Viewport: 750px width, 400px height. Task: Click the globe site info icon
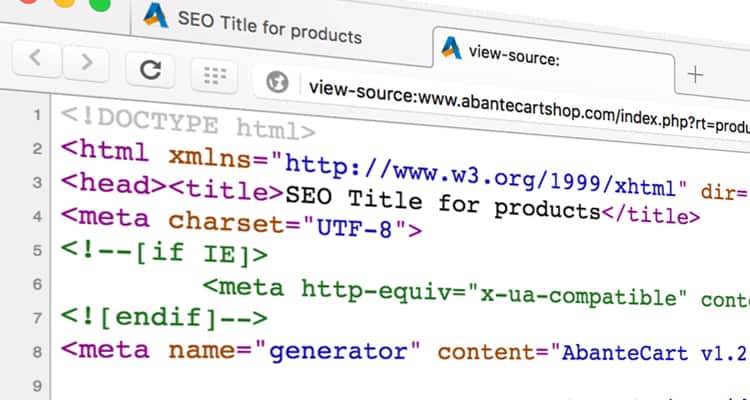tap(280, 82)
